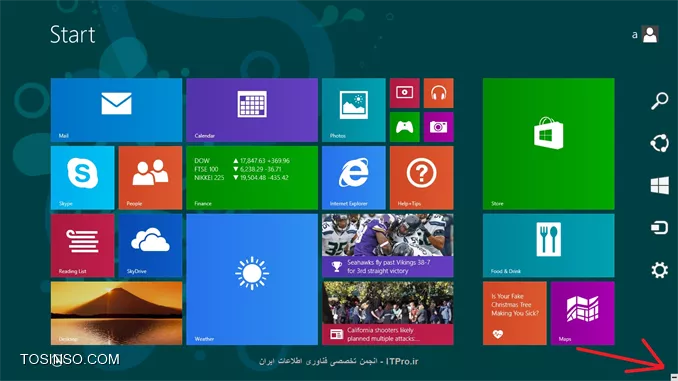
Task: Launch the Video small tile
Action: point(405,93)
